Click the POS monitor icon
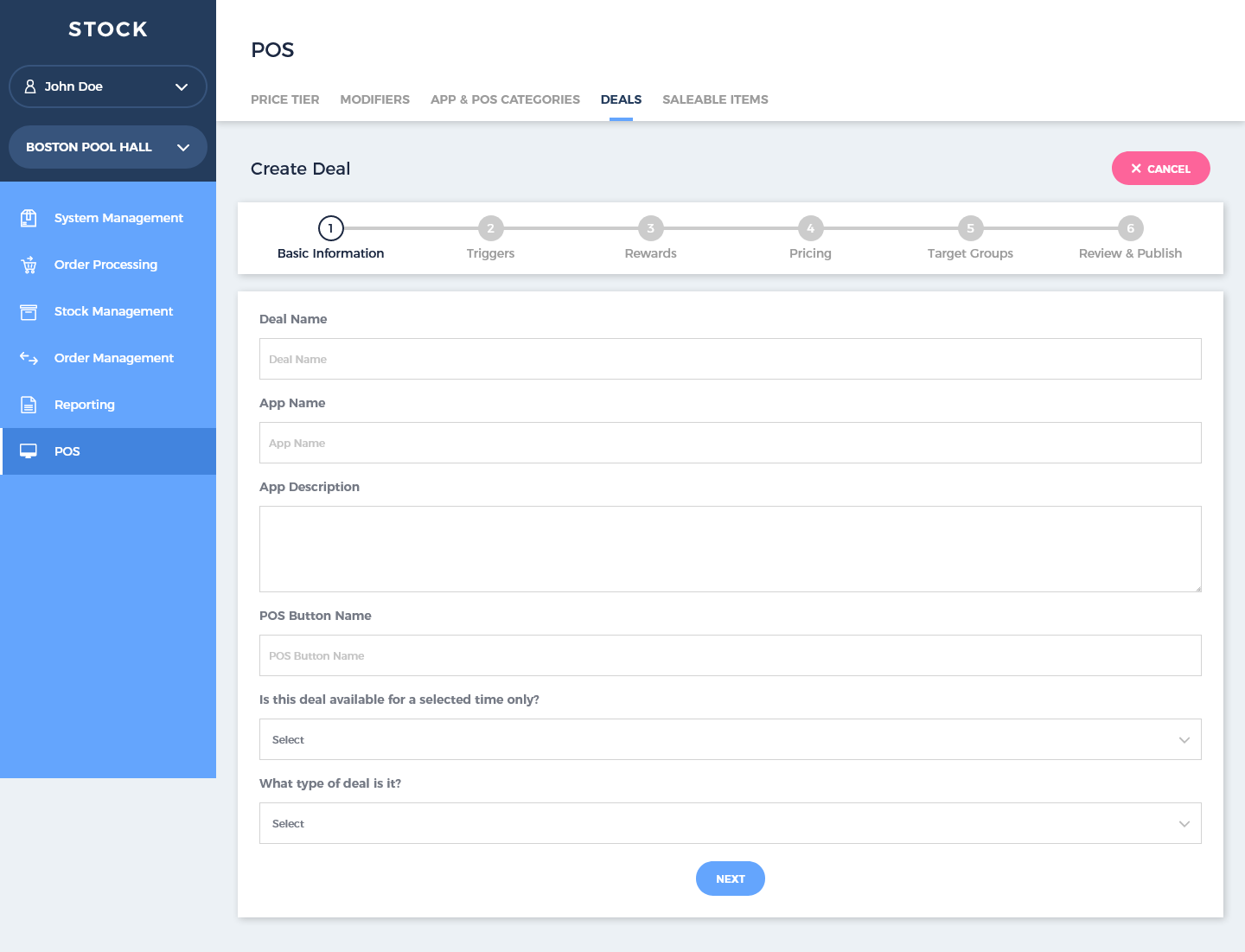The width and height of the screenshot is (1245, 952). point(29,450)
